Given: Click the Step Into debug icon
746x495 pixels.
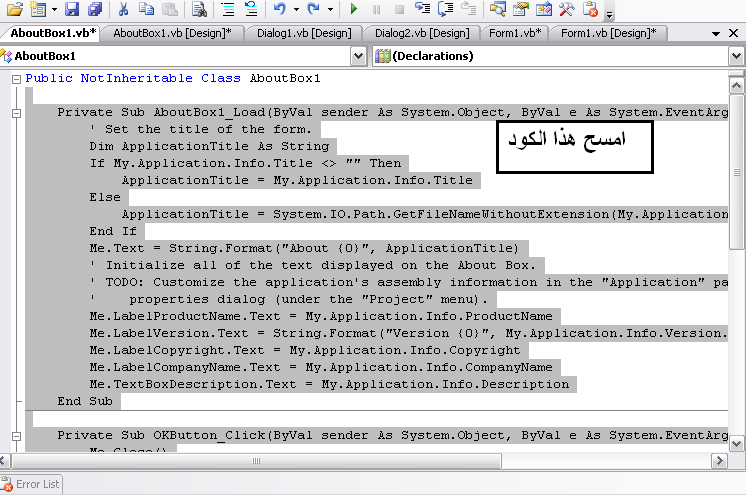Looking at the screenshot, I should pyautogui.click(x=422, y=10).
